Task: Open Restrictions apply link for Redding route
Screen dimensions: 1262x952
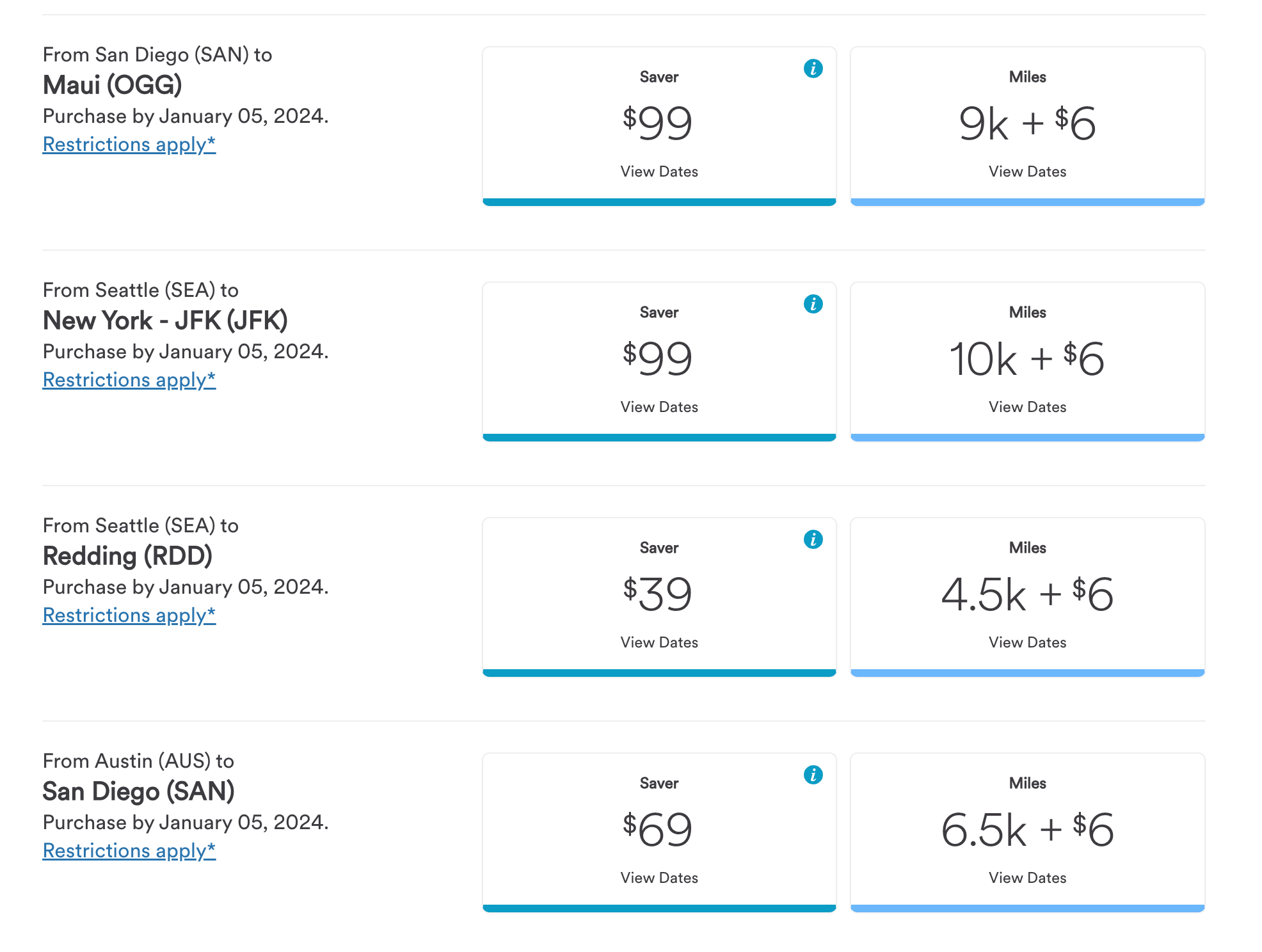Action: [x=129, y=615]
